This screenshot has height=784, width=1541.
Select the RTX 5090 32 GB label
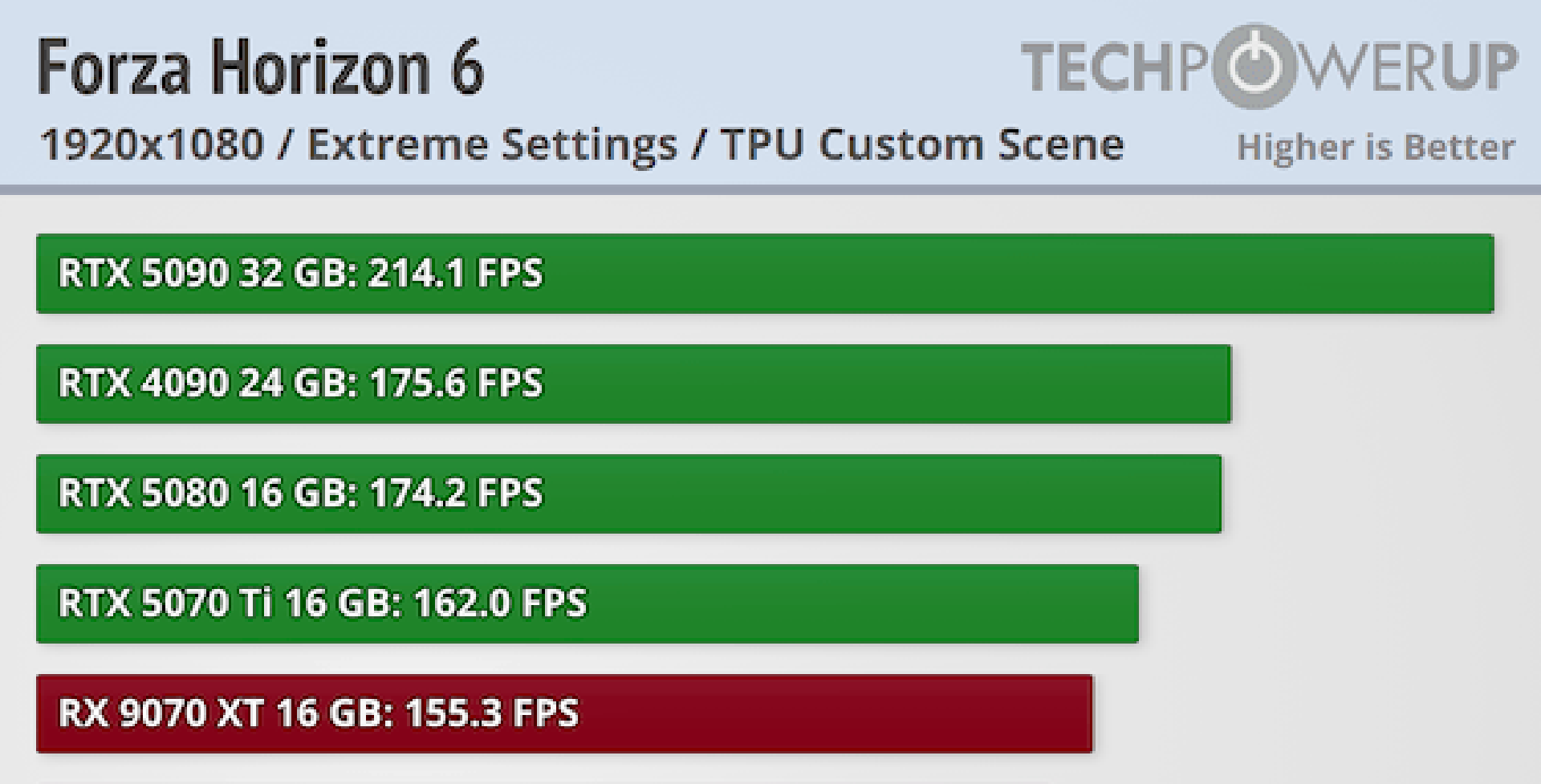[208, 273]
